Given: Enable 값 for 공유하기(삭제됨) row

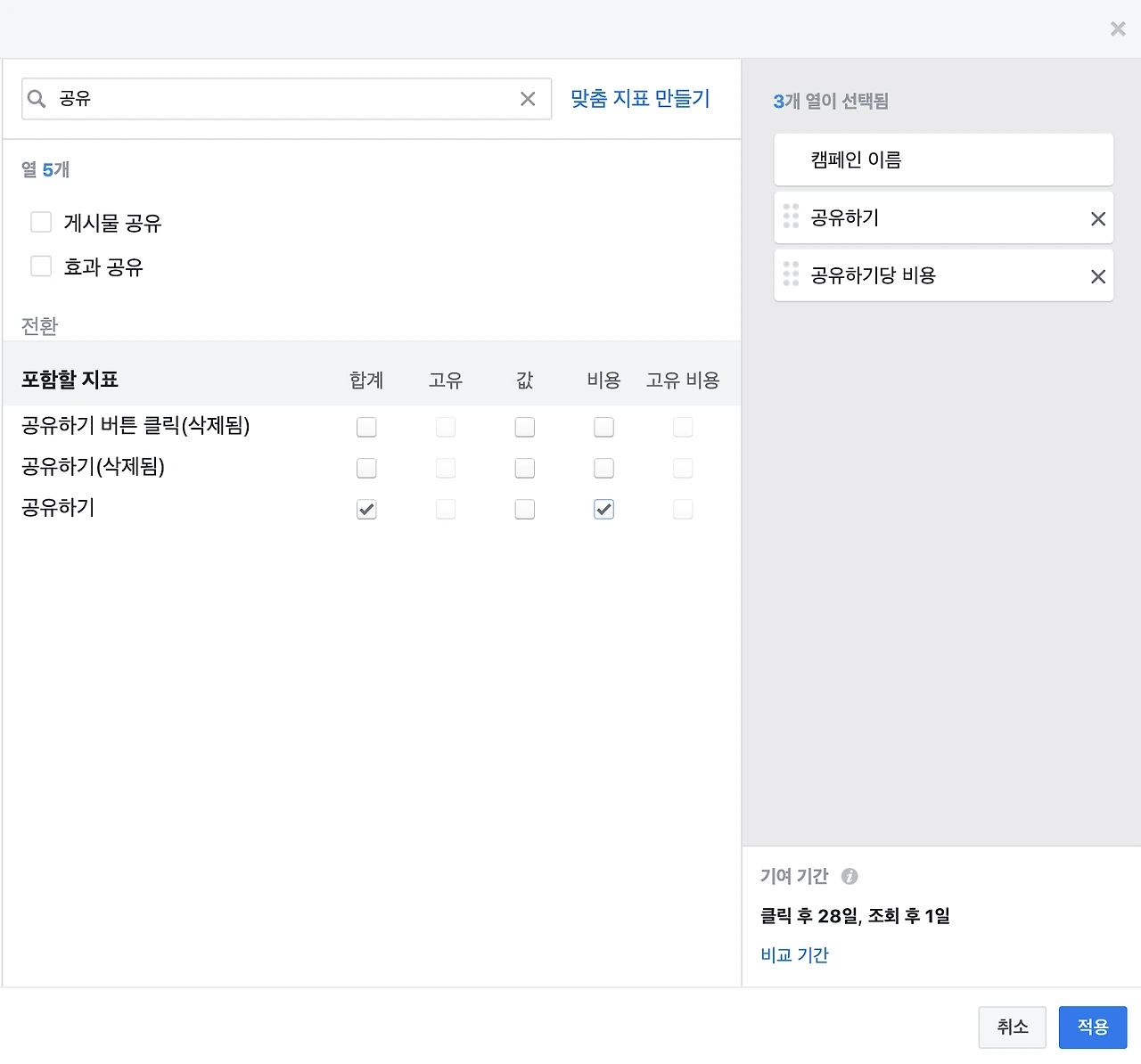Looking at the screenshot, I should 525,469.
